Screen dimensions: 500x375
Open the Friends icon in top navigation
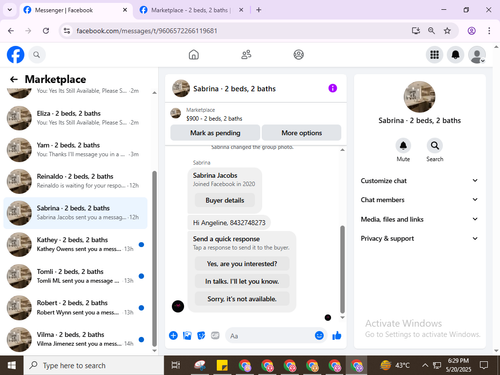click(246, 54)
